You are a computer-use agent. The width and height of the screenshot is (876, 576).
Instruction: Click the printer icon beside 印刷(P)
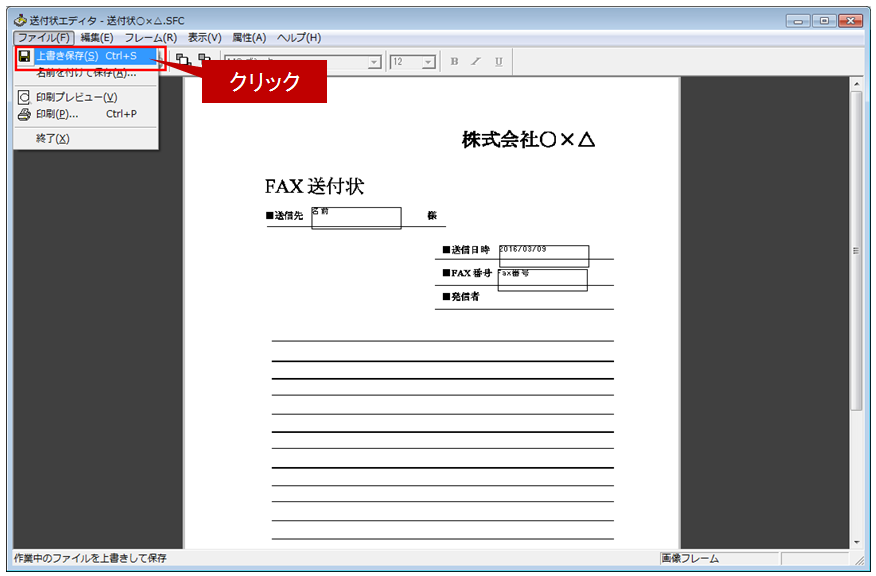point(24,114)
